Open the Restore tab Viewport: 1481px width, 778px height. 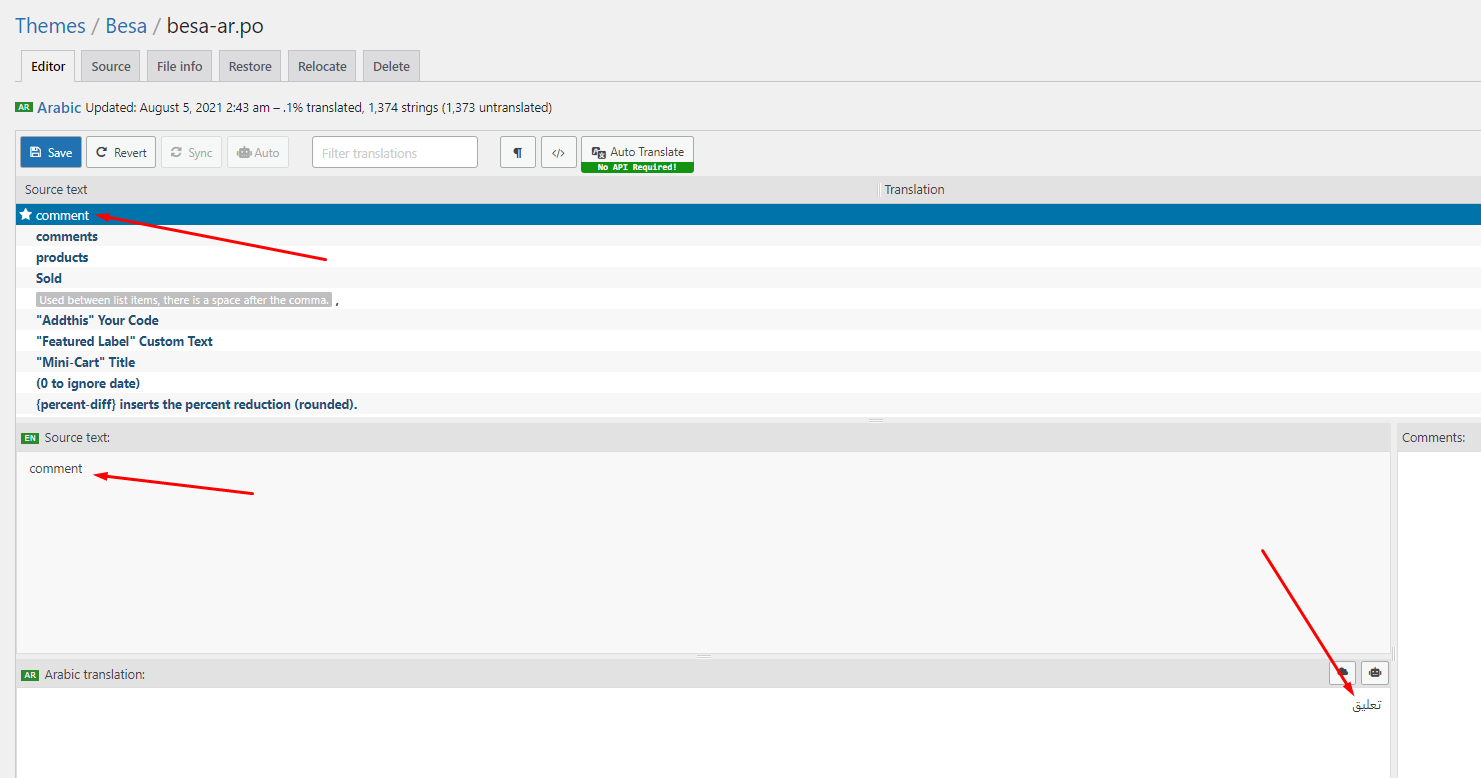pos(250,66)
